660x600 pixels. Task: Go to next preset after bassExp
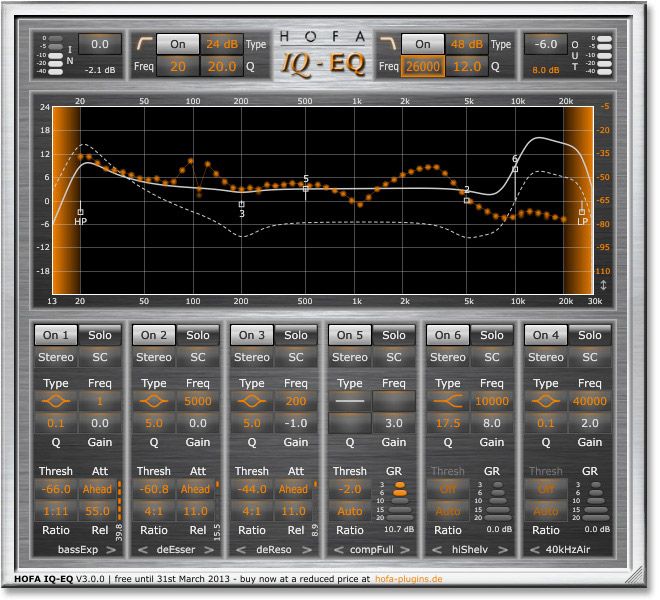pyautogui.click(x=111, y=549)
